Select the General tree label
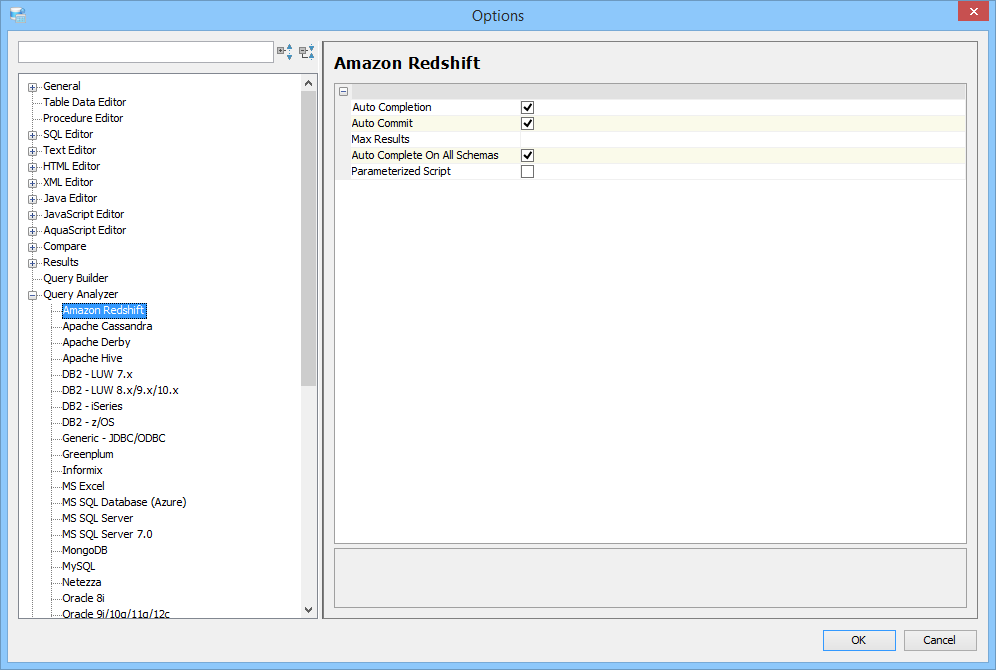Screen dimensions: 996x670 (x=62, y=86)
